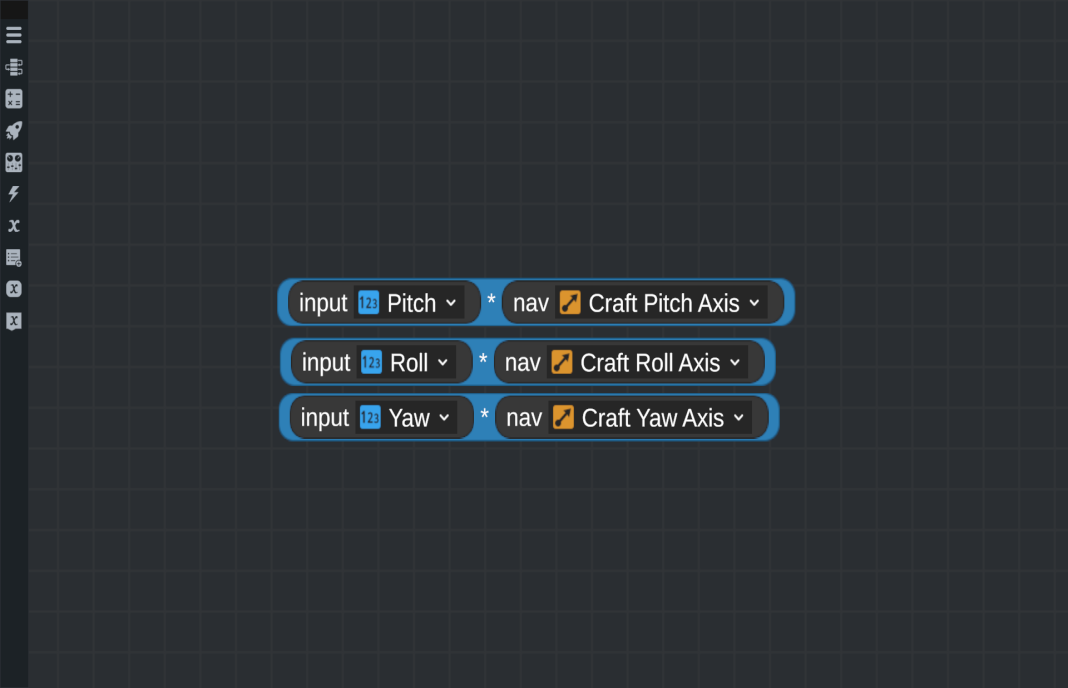Open the custom expressions rounded x category

pyautogui.click(x=14, y=289)
